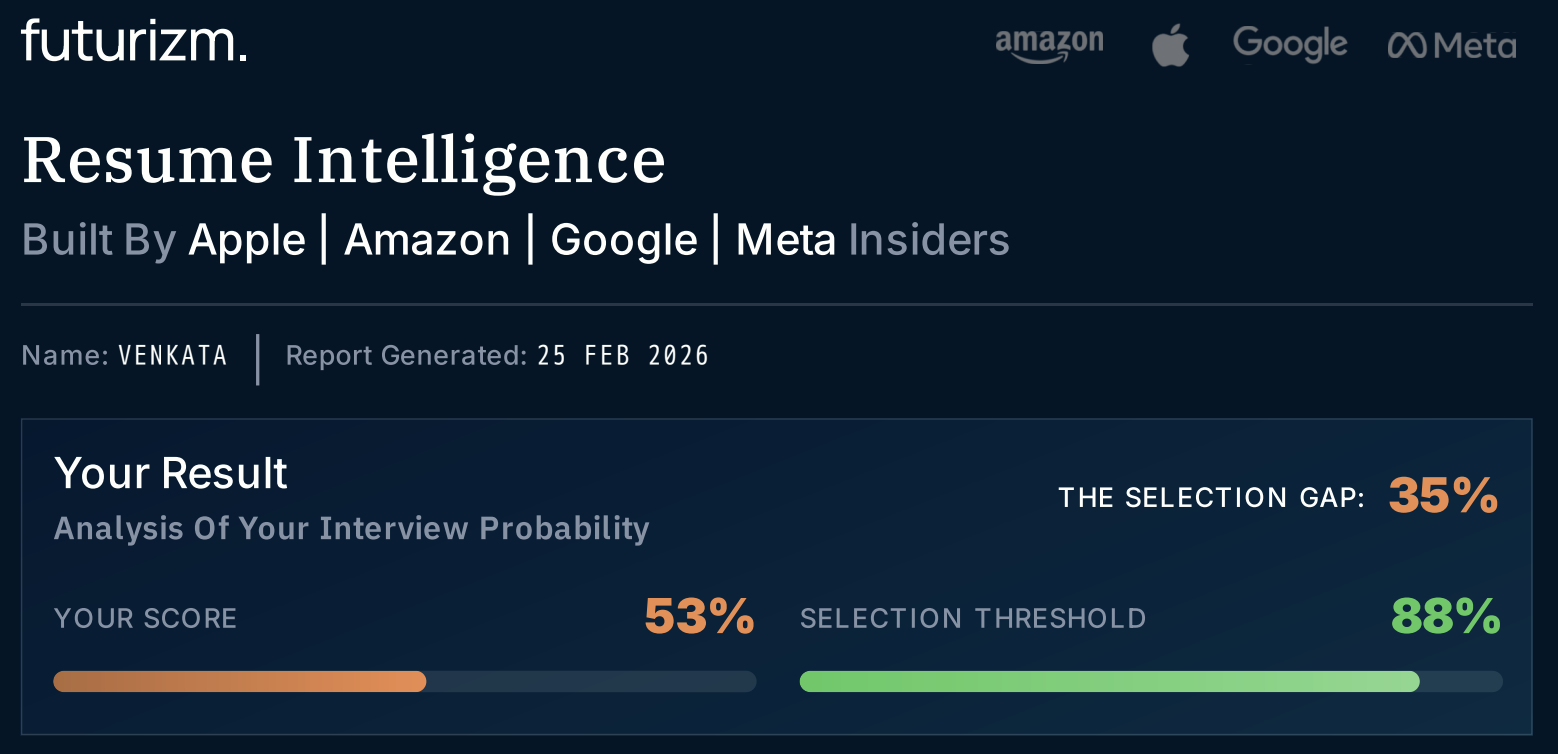Click the orange Your Score progress bar
This screenshot has width=1558, height=754.
coord(240,682)
